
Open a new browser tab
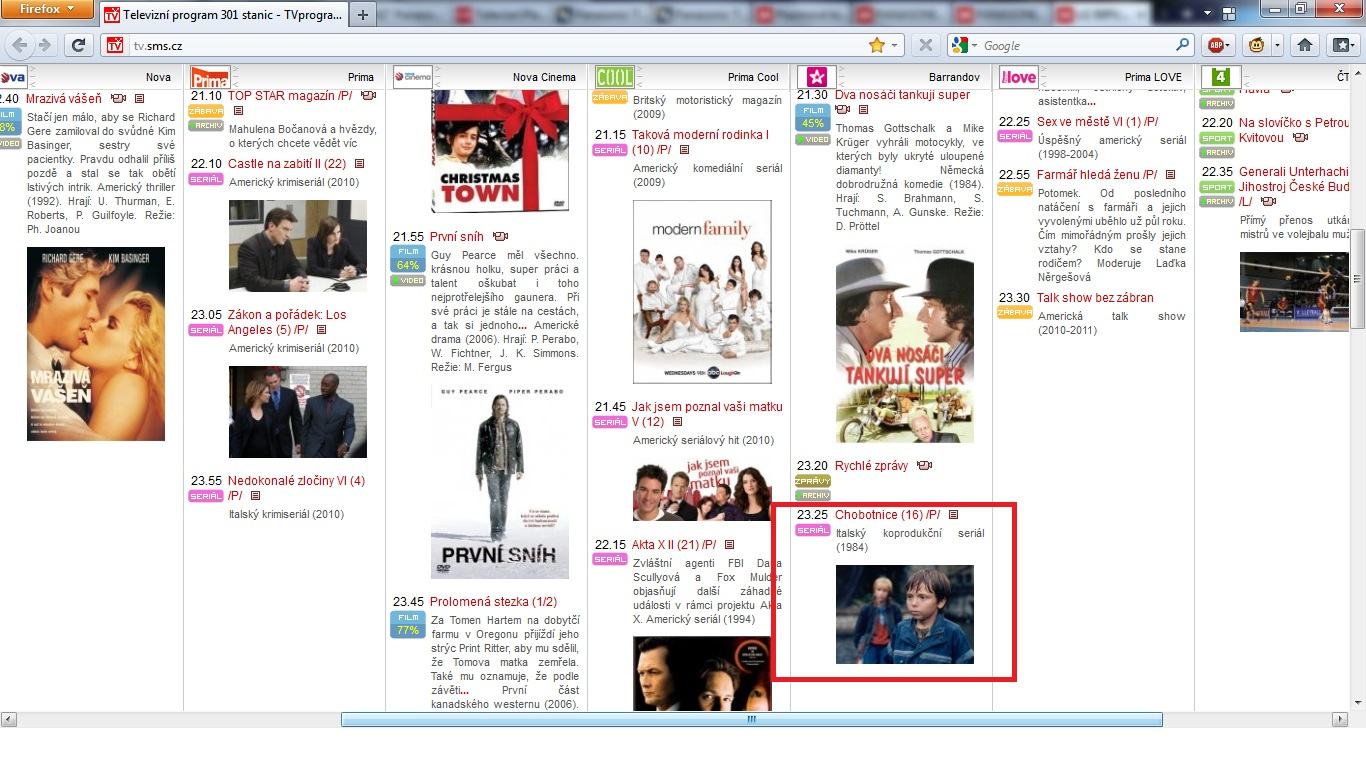click(x=362, y=14)
